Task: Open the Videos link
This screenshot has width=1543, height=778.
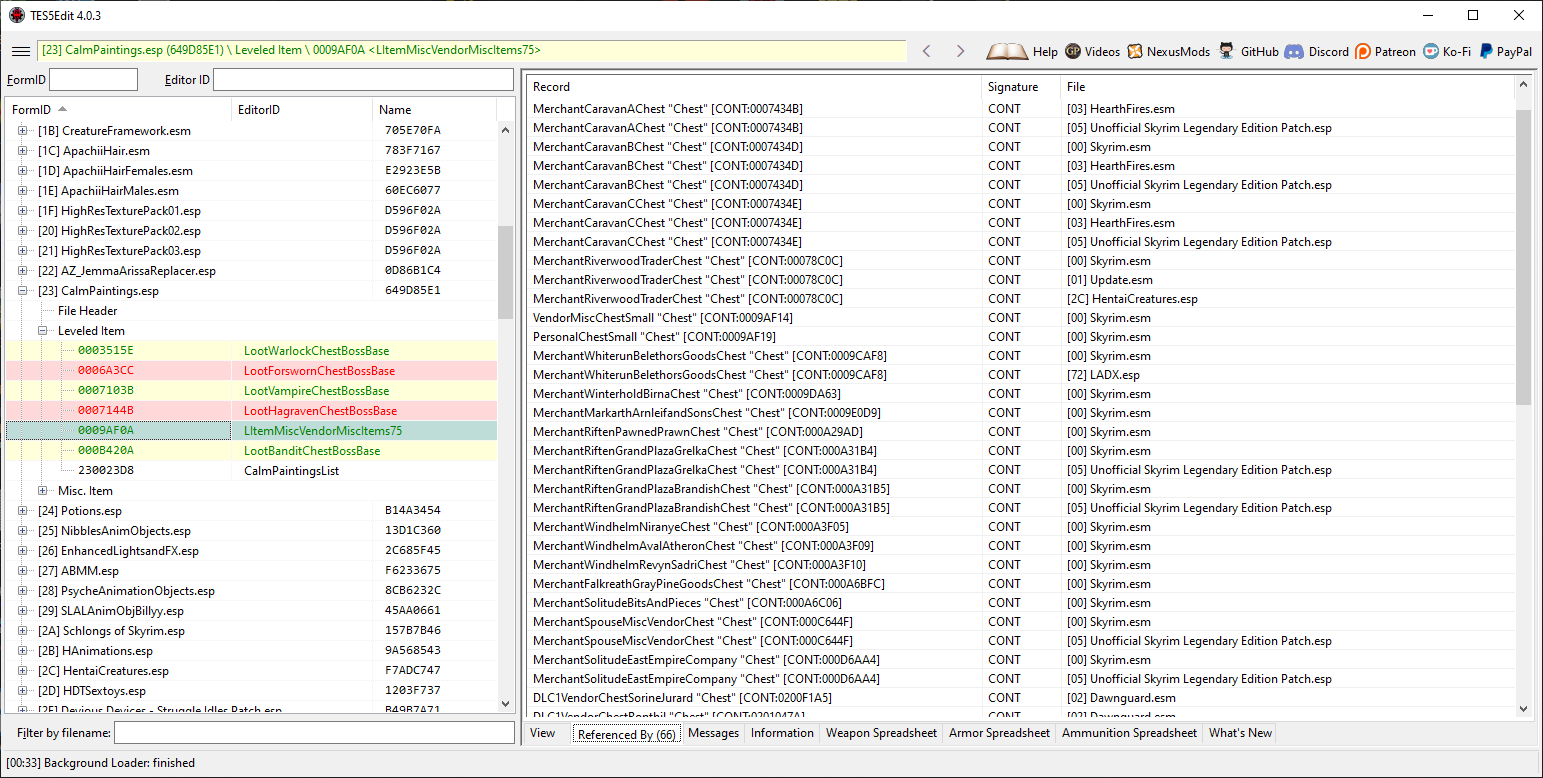Action: pos(1092,51)
